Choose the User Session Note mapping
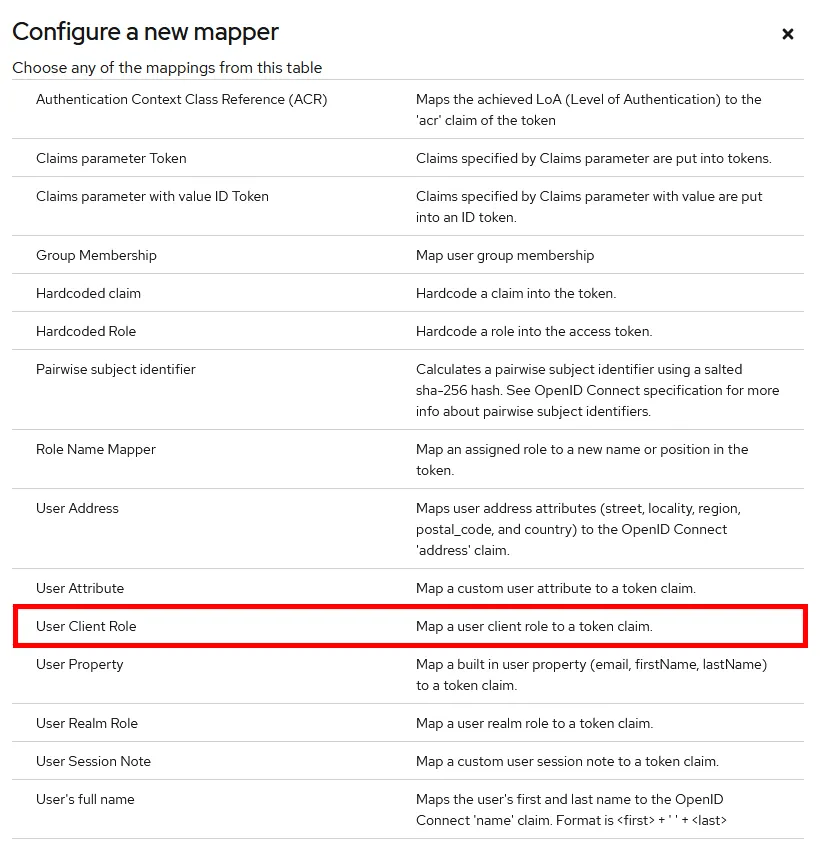Image resolution: width=822 pixels, height=855 pixels. coord(93,761)
